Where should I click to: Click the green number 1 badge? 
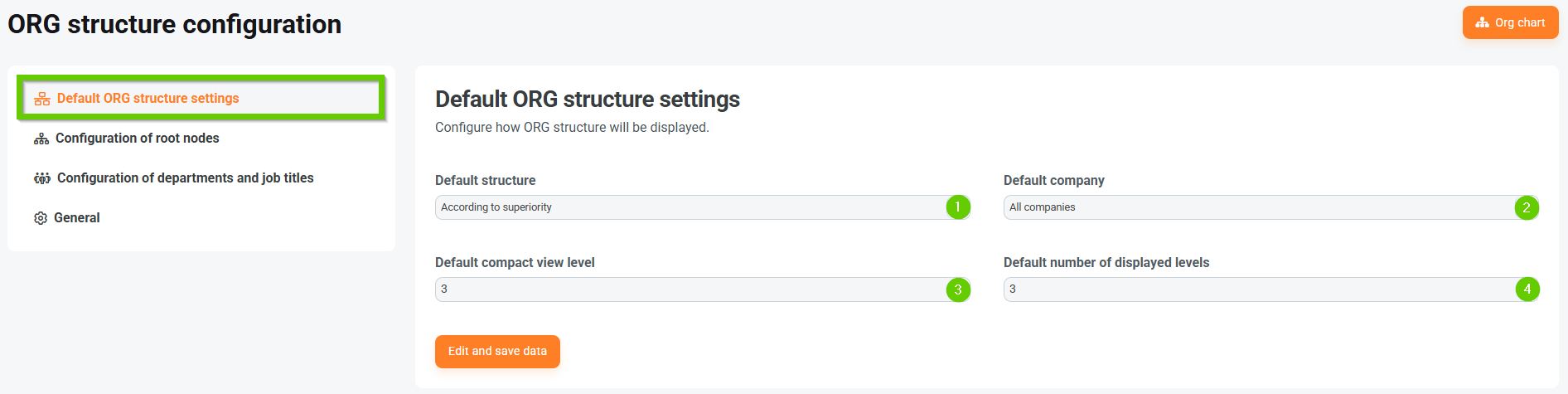(958, 207)
